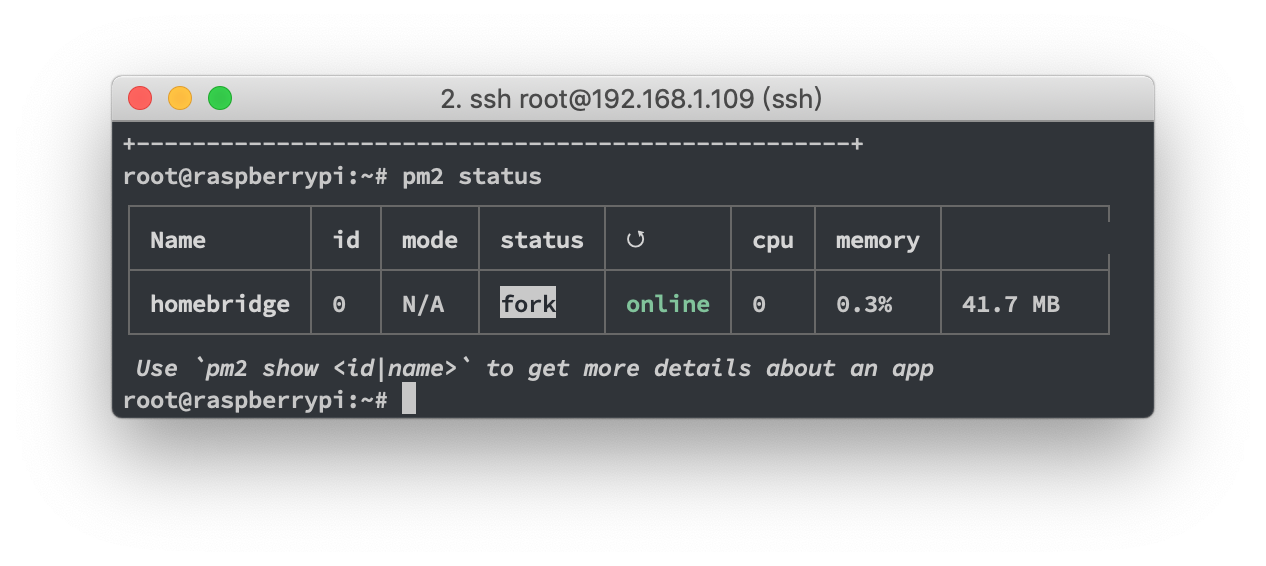The image size is (1266, 566).
Task: Minimize the terminal using the yellow button
Action: tap(180, 98)
